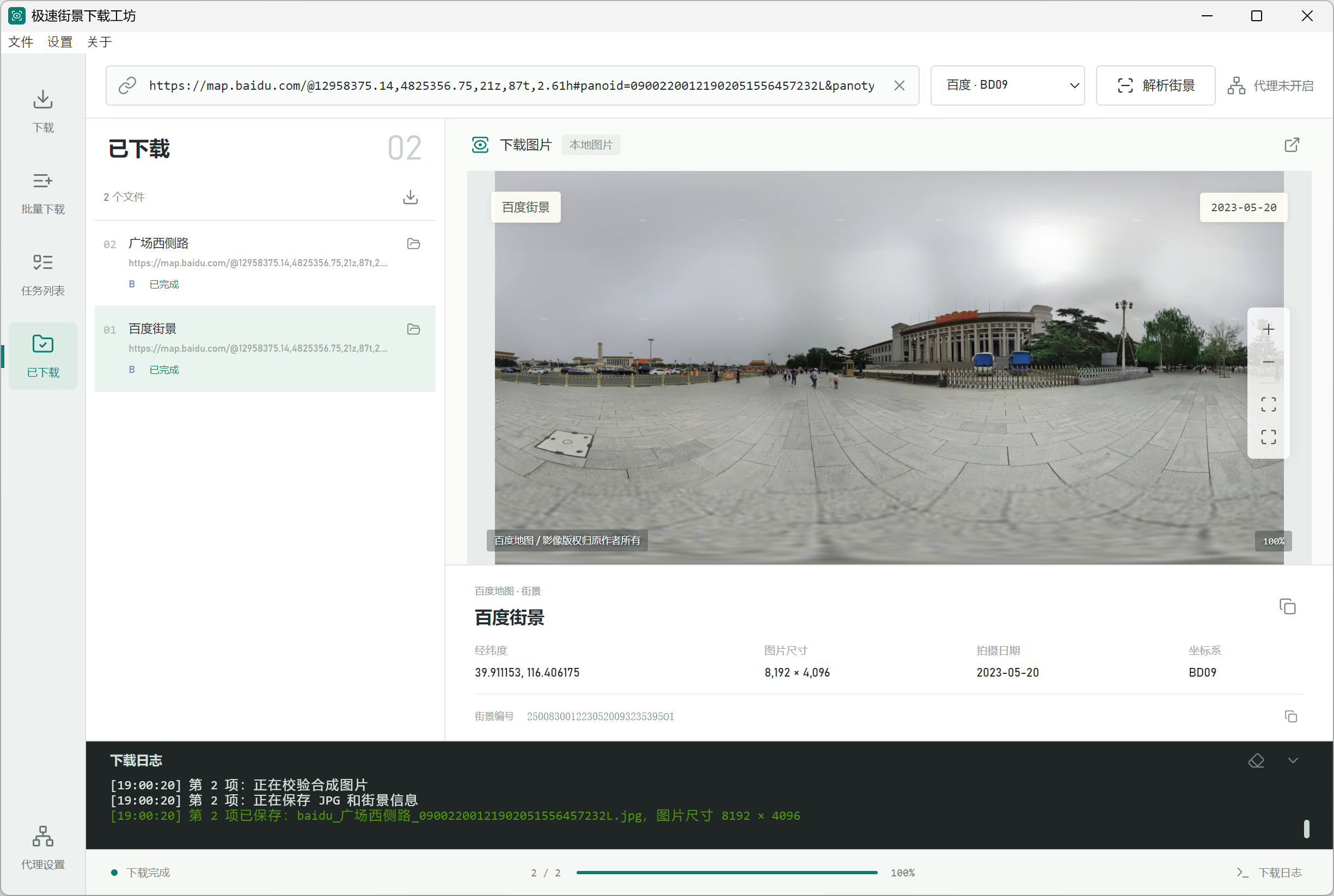Click the download progress bar
Screen dimensions: 1334x896
point(726,873)
